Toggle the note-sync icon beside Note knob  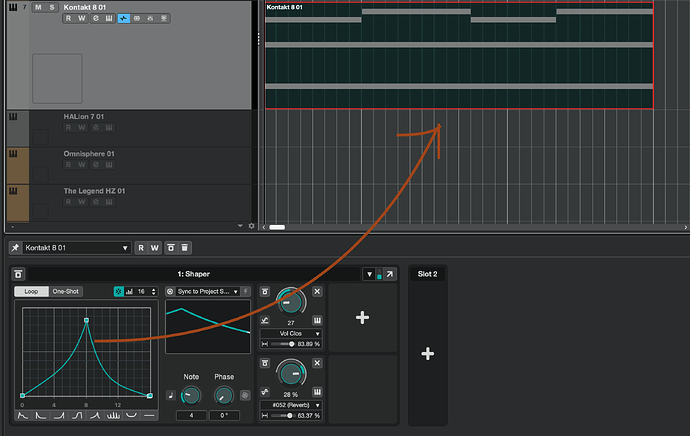(x=171, y=395)
